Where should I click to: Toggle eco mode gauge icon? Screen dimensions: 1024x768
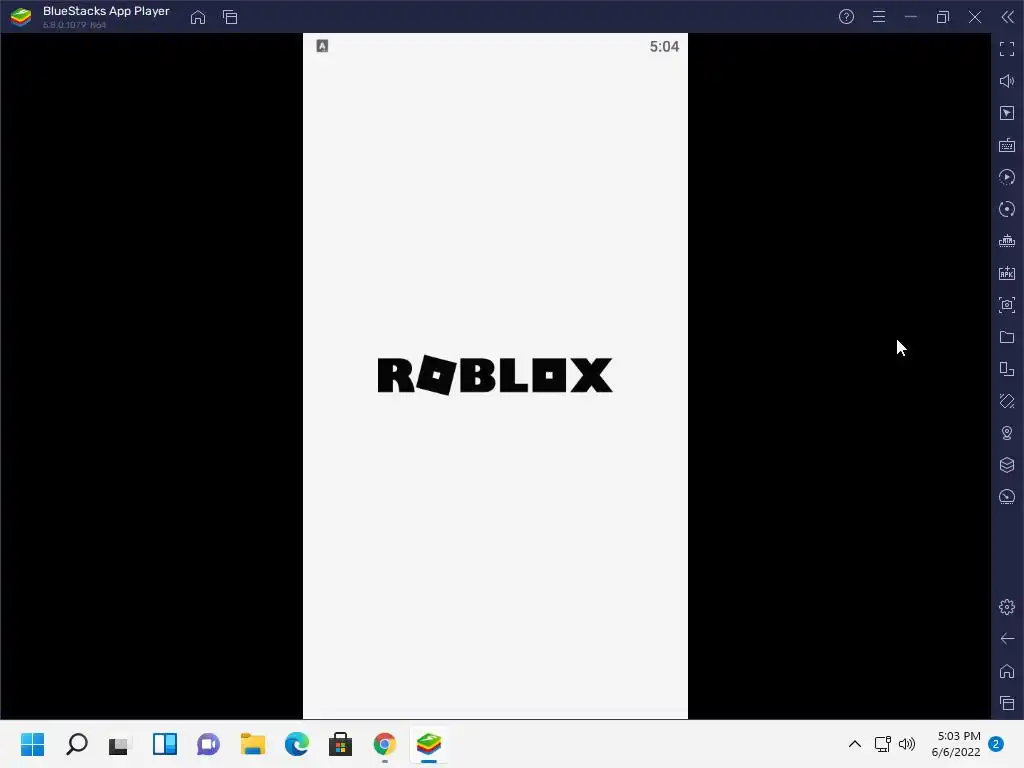1007,497
